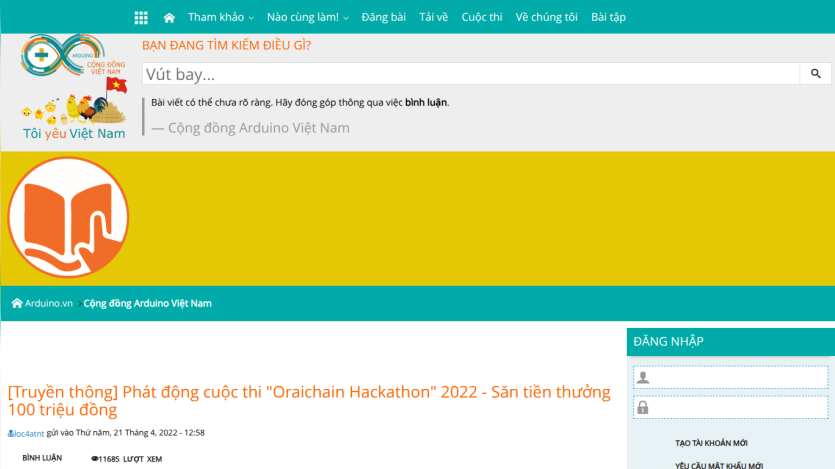835x469 pixels.
Task: Open the Bài tập menu item
Action: tap(608, 17)
